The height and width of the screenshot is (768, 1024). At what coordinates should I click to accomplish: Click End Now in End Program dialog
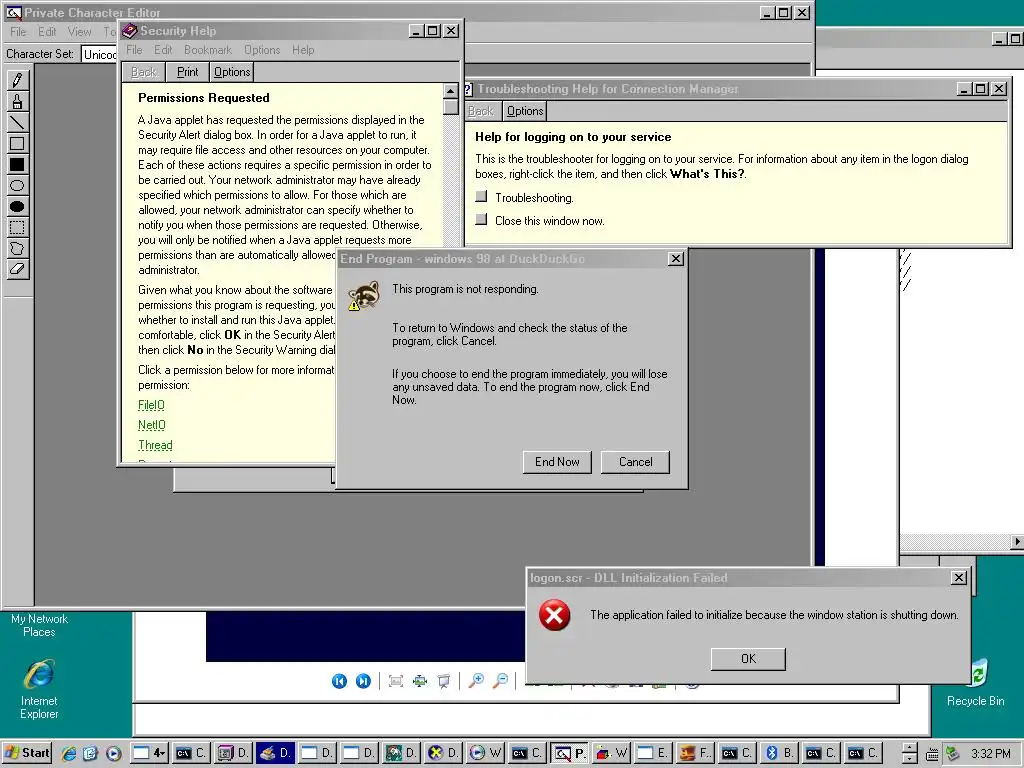[x=557, y=462]
